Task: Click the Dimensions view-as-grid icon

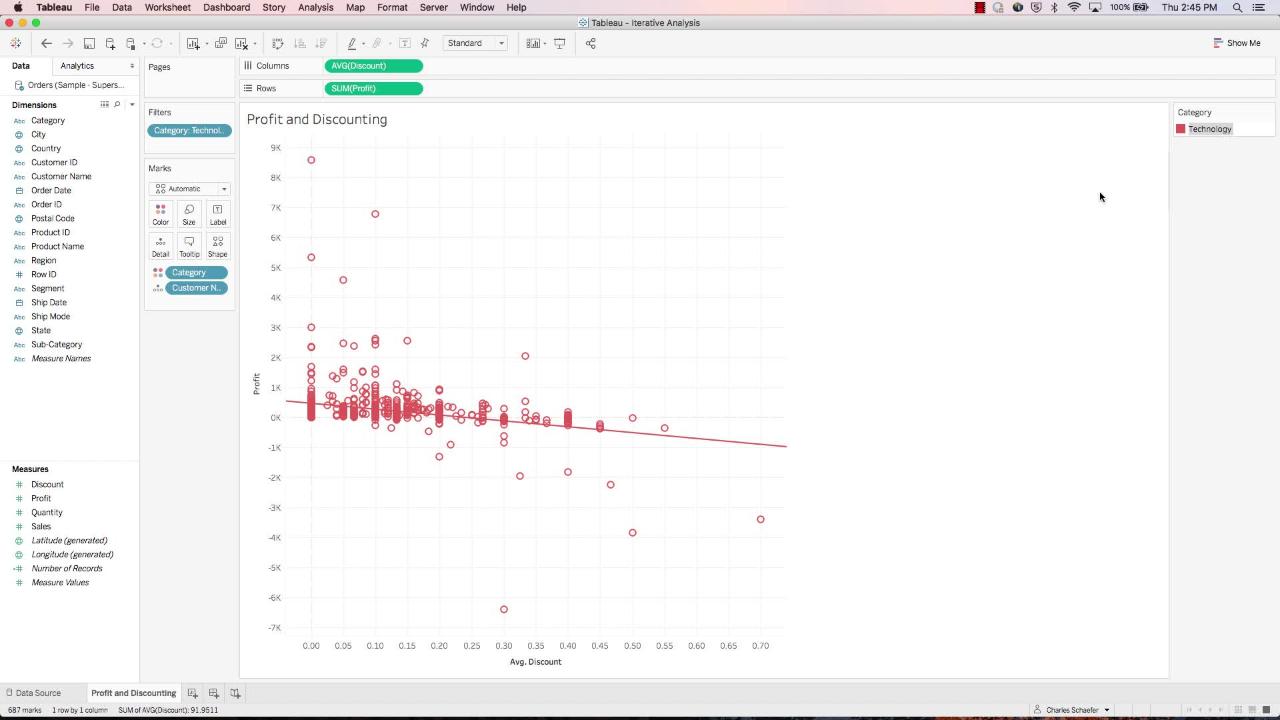Action: click(104, 105)
